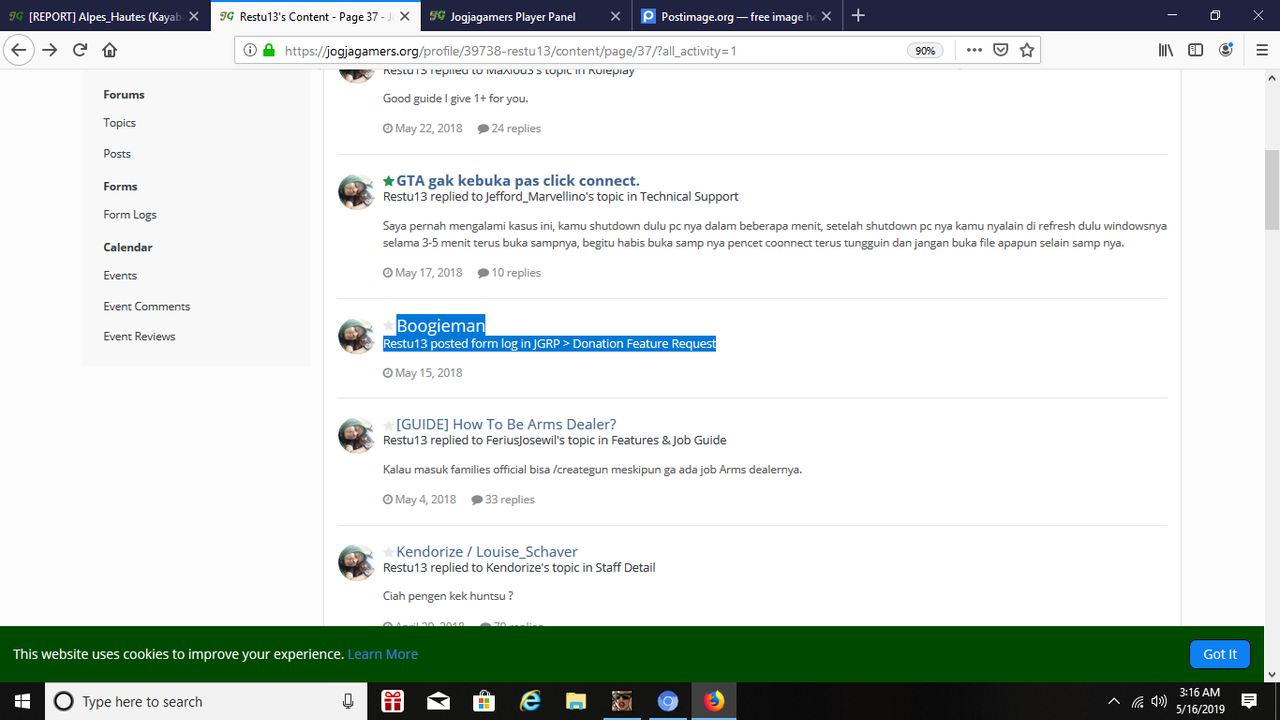Click Restu13's avatar next to the Boogieman entry
Image resolution: width=1280 pixels, height=720 pixels.
356,336
